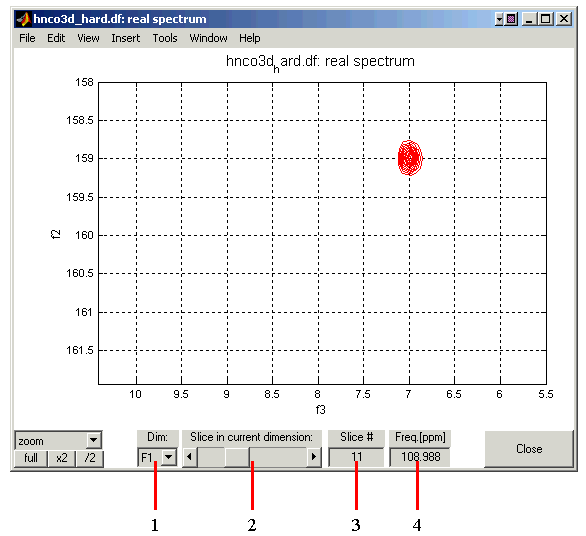The height and width of the screenshot is (536, 586).
Task: Click the full zoom button
Action: [31, 458]
